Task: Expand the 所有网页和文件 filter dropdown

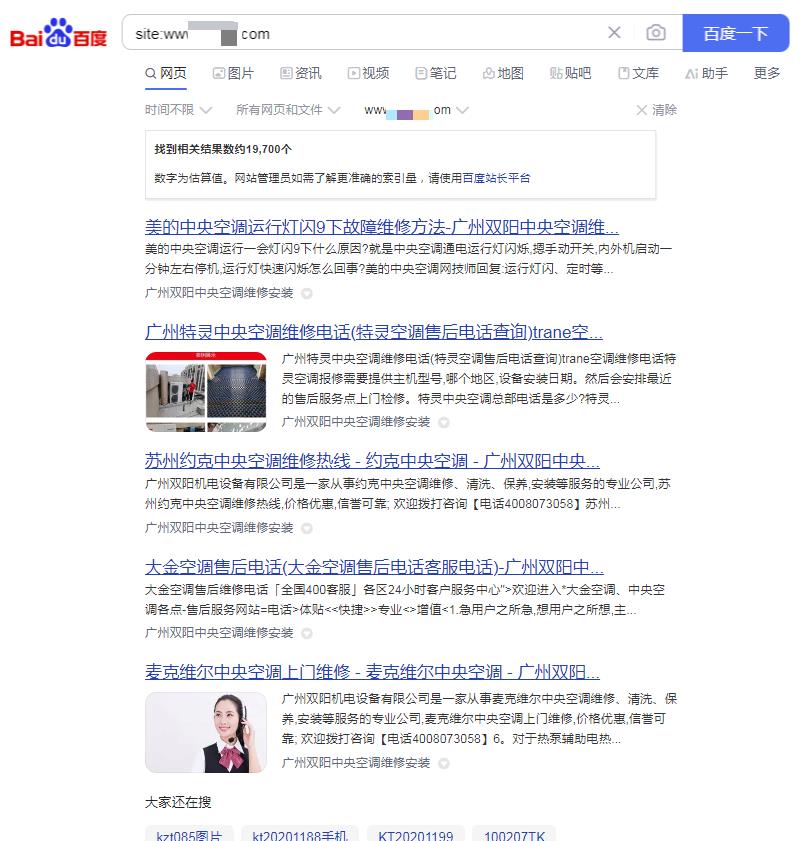Action: (288, 110)
